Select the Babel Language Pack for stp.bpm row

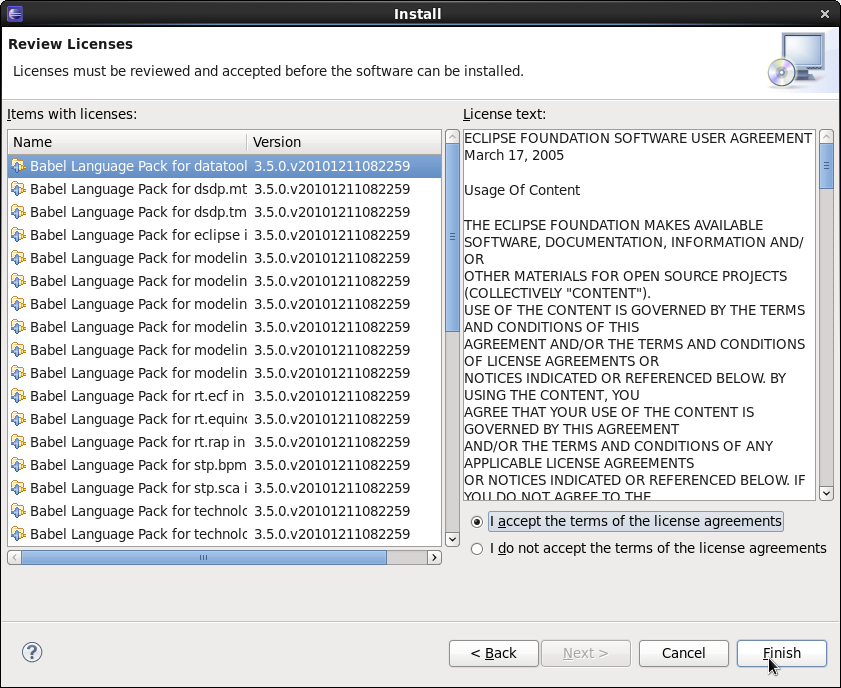coord(225,465)
